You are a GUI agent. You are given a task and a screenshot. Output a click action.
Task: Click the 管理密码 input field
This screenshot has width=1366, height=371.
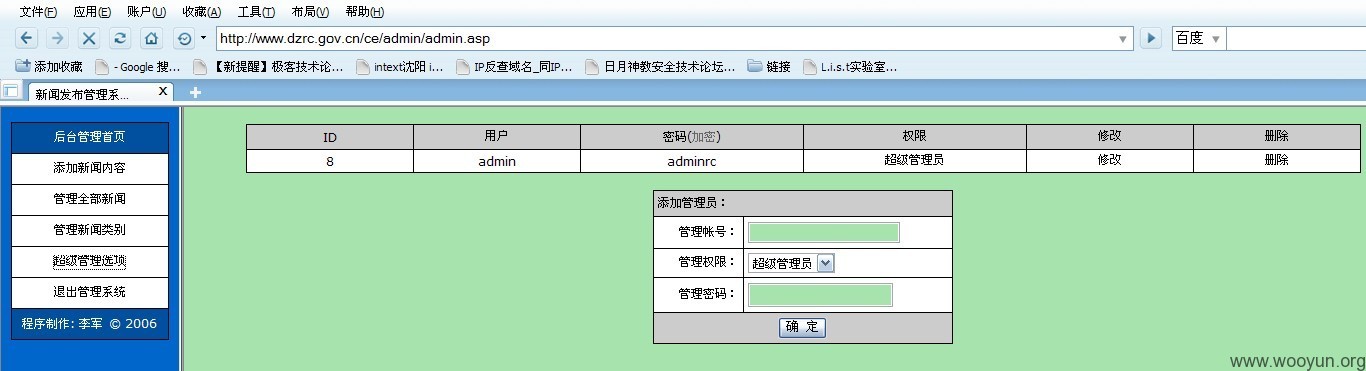tap(820, 294)
